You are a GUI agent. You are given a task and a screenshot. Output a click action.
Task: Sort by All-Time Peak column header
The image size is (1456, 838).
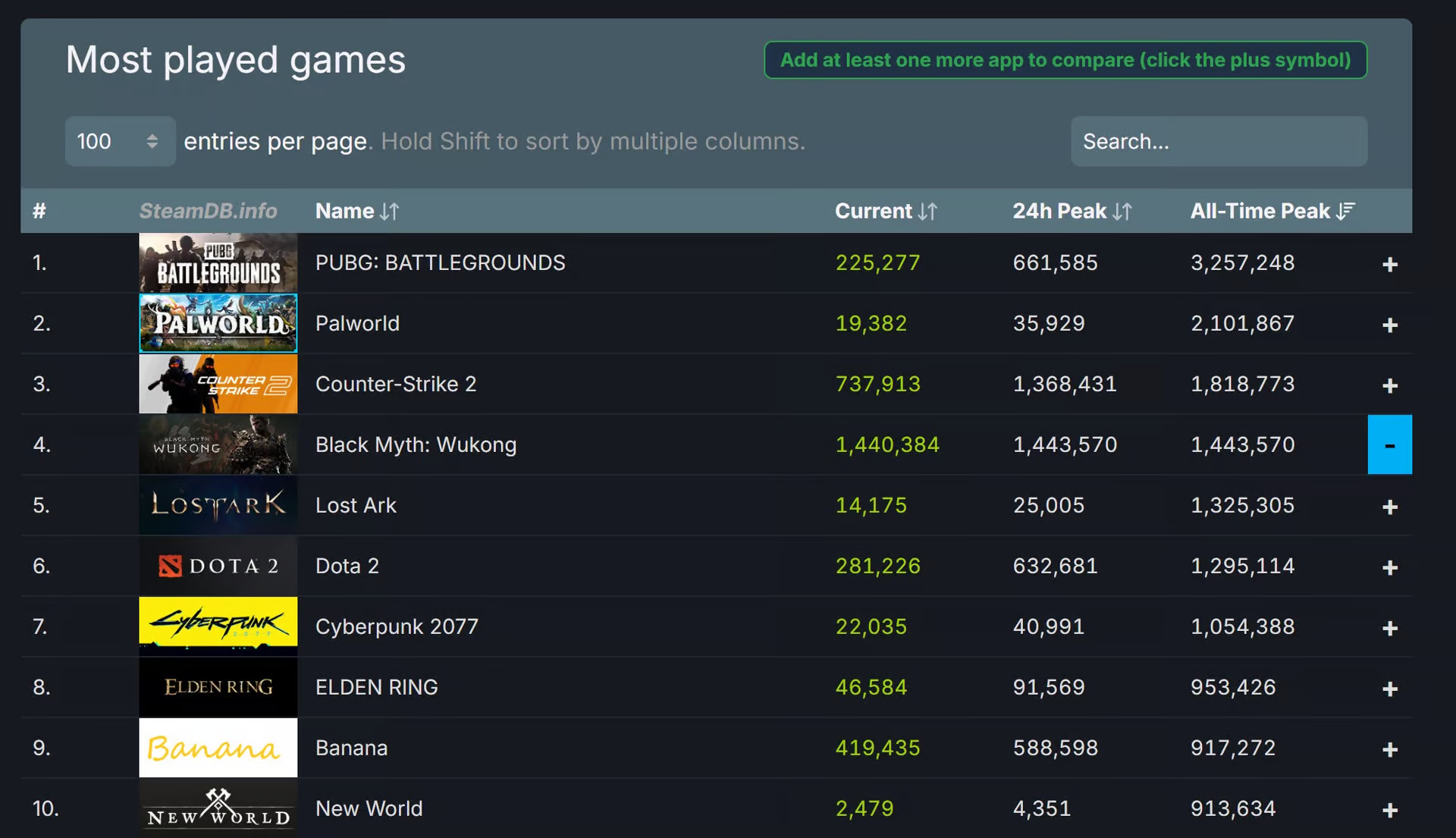(1272, 211)
